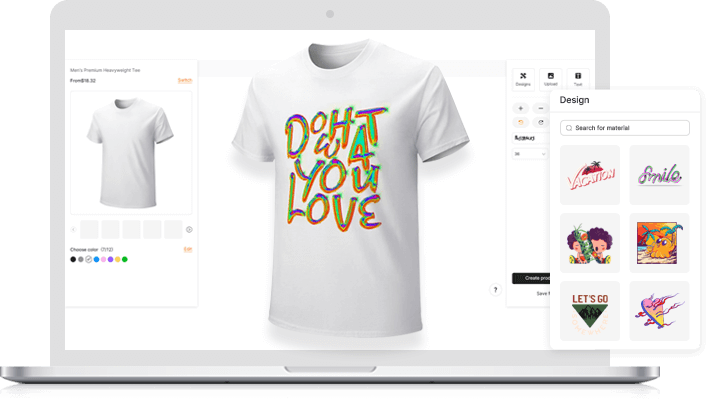Select the Do What You Love artwork
The height and width of the screenshot is (399, 708).
click(336, 169)
